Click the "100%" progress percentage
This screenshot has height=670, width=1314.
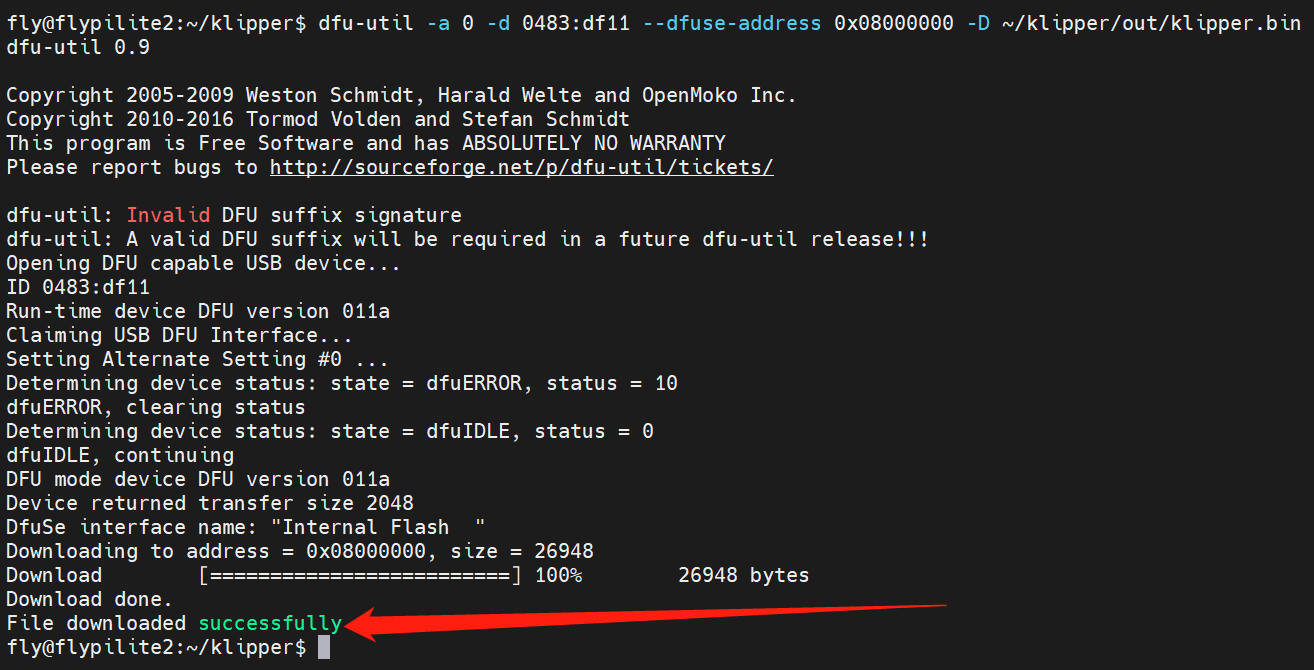coord(558,575)
